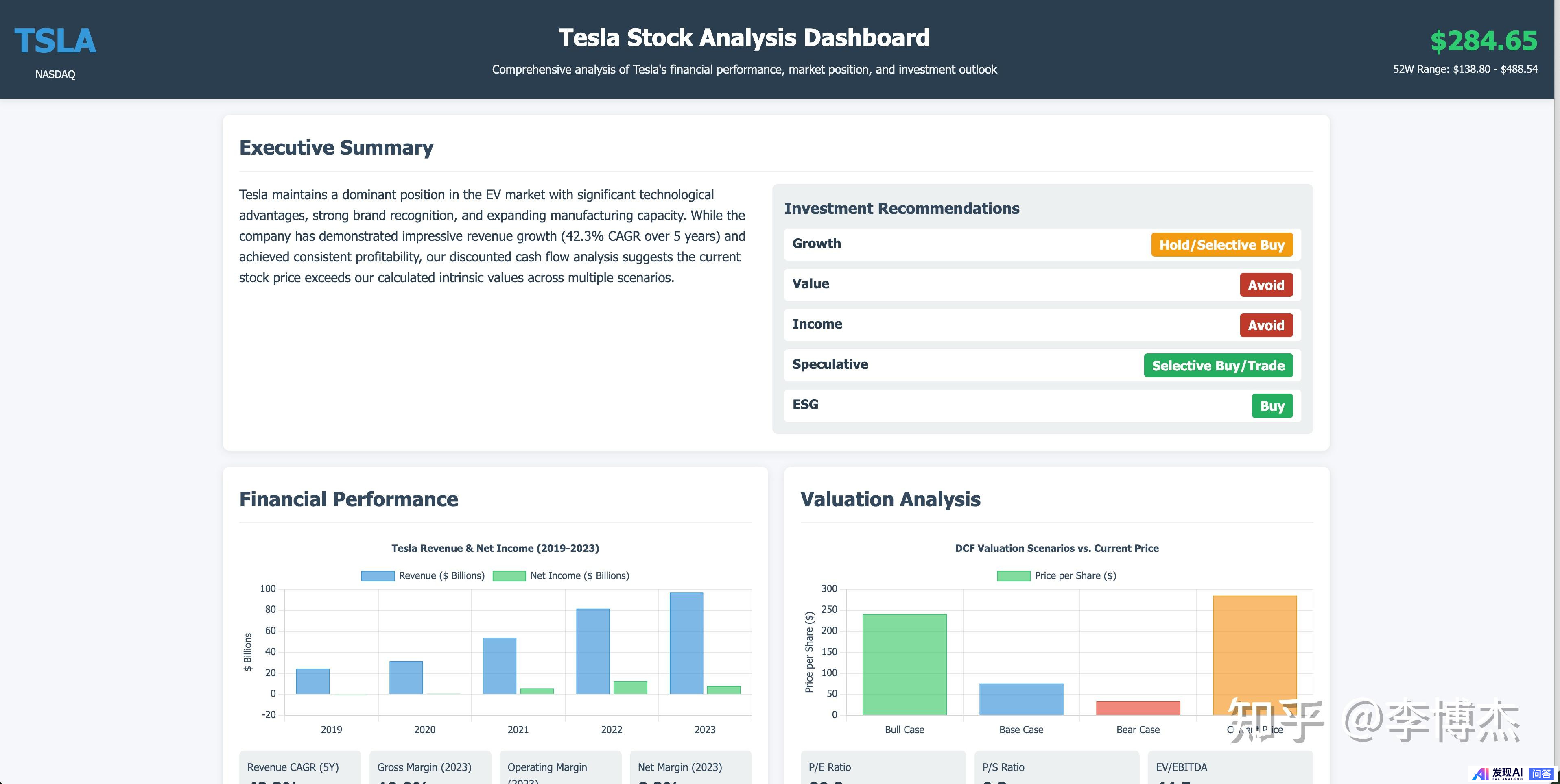Toggle the Price per Share ($) legend item
Screen dimensions: 1560x784
pyautogui.click(x=1056, y=576)
